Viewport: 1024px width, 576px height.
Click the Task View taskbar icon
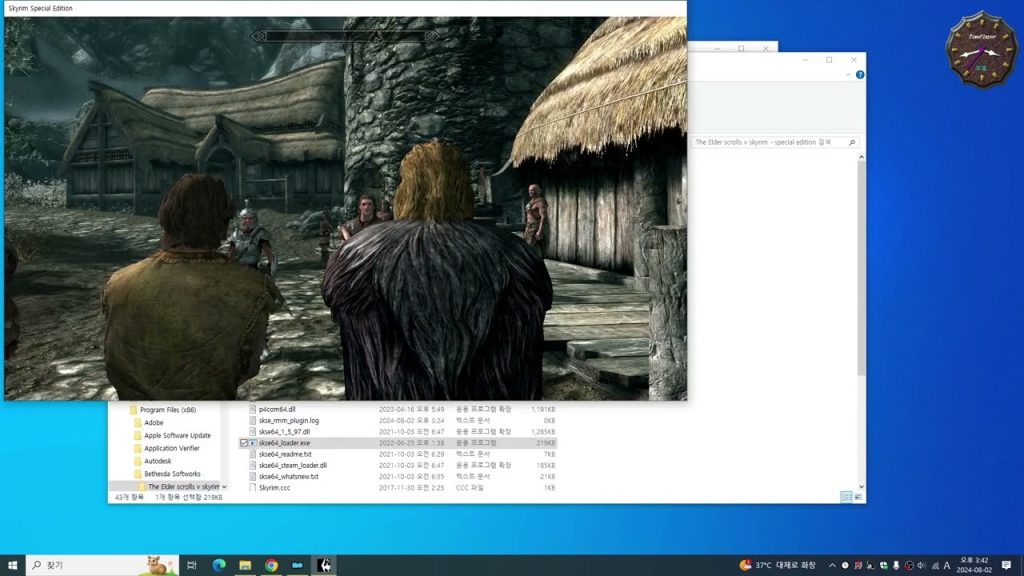point(192,565)
